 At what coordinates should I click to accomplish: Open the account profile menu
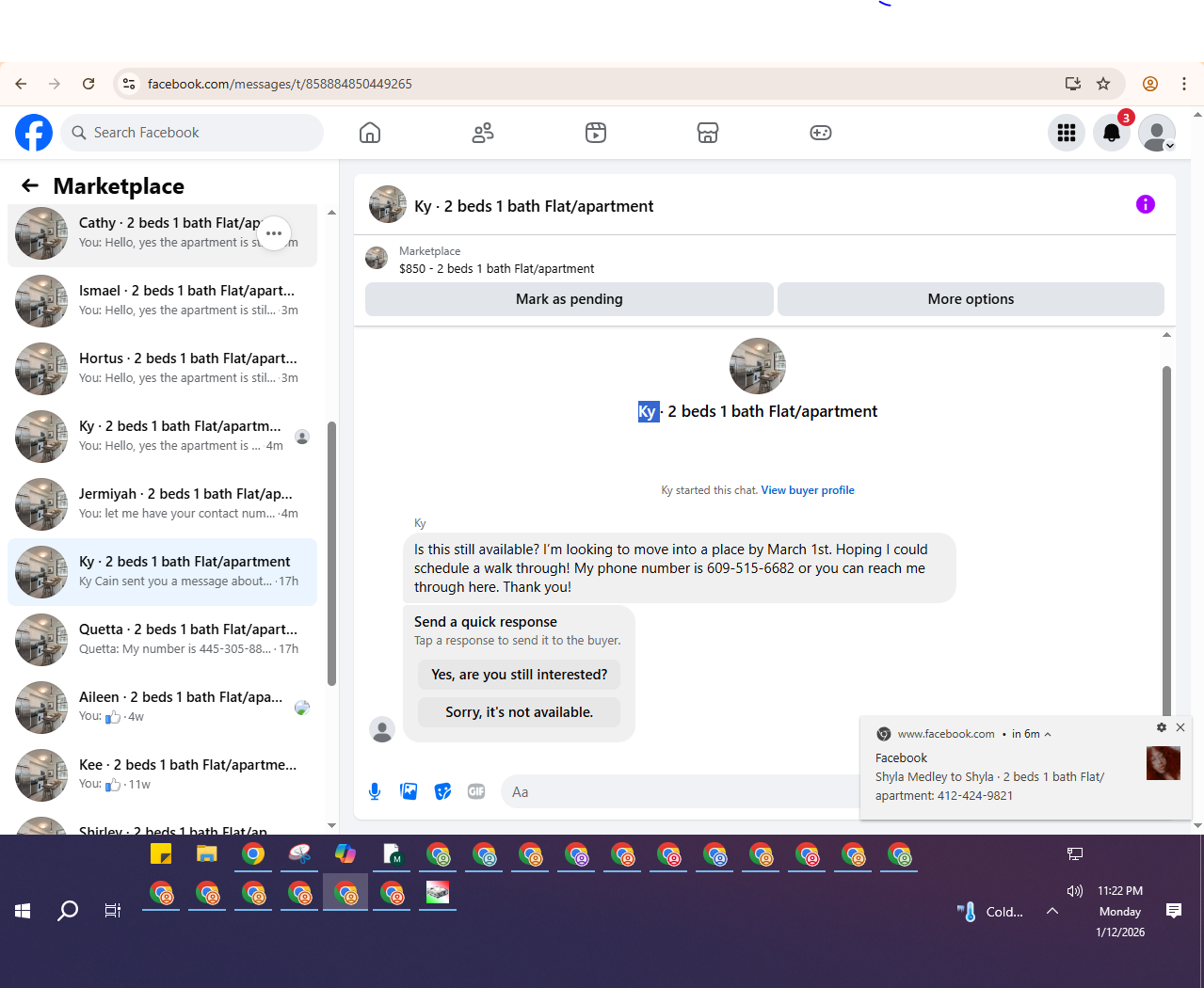[x=1157, y=133]
